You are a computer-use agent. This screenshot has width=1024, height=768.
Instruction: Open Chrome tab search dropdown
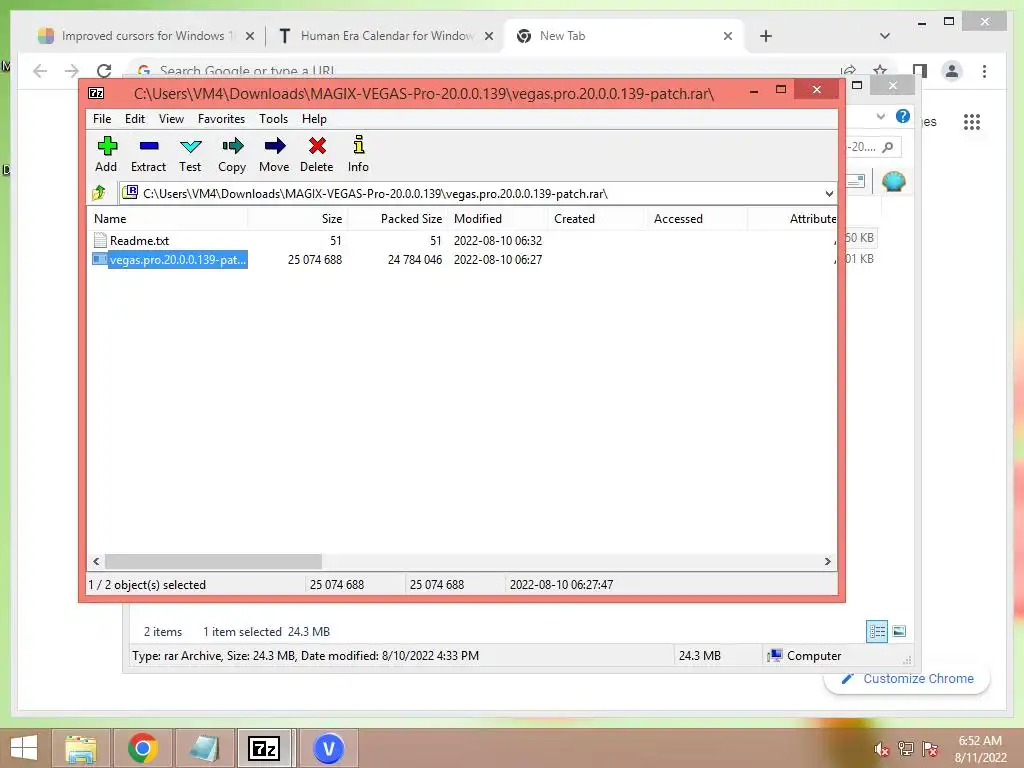click(x=885, y=36)
